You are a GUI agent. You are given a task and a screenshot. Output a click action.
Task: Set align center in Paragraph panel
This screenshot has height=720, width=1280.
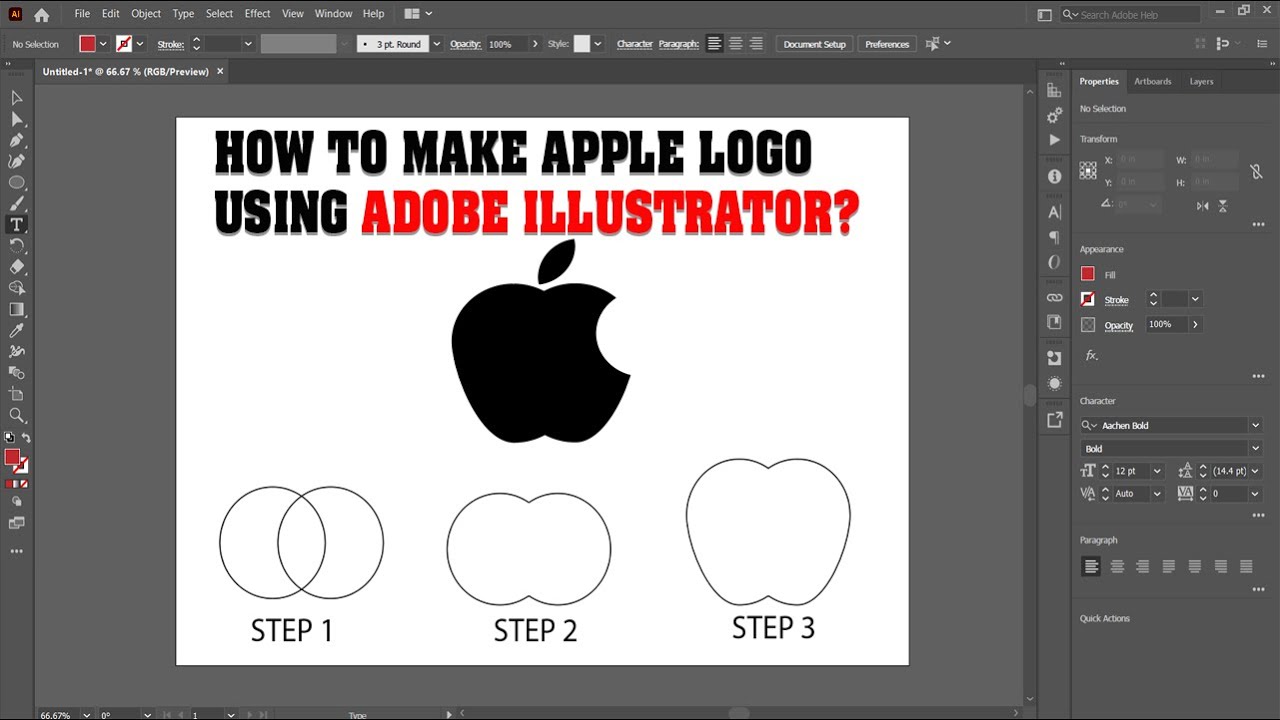coord(1117,566)
